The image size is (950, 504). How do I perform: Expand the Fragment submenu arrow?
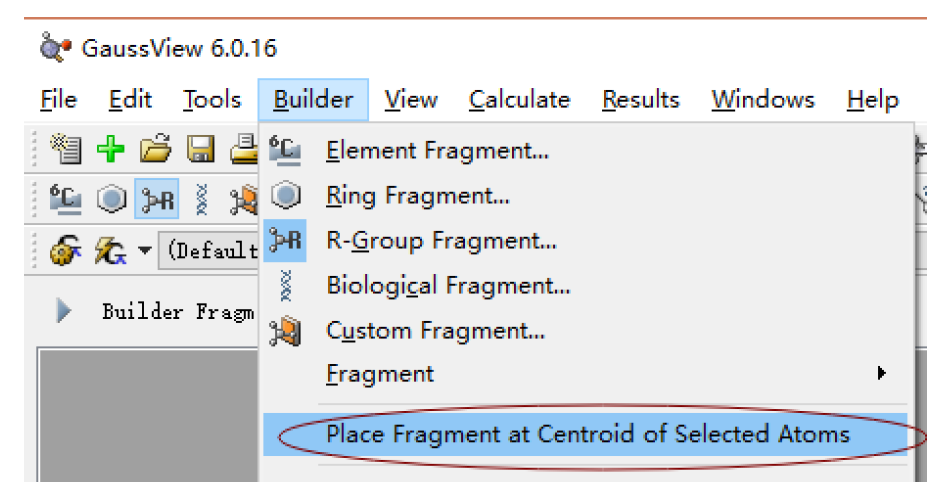(x=881, y=373)
